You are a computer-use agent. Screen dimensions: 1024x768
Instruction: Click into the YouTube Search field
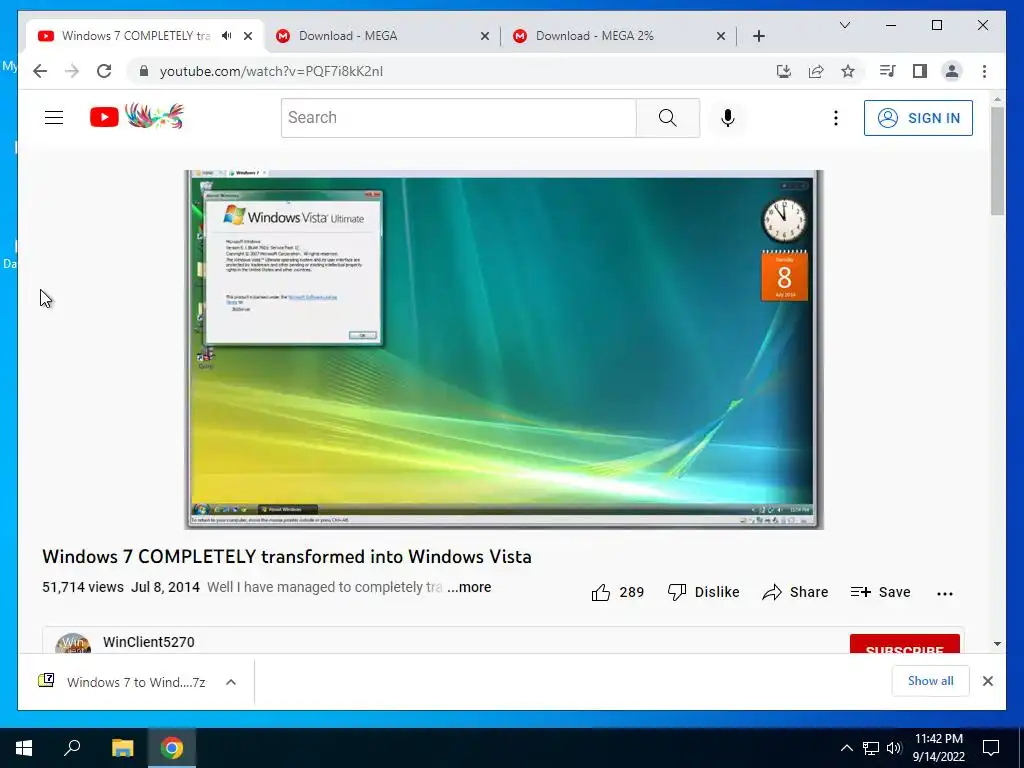click(458, 118)
